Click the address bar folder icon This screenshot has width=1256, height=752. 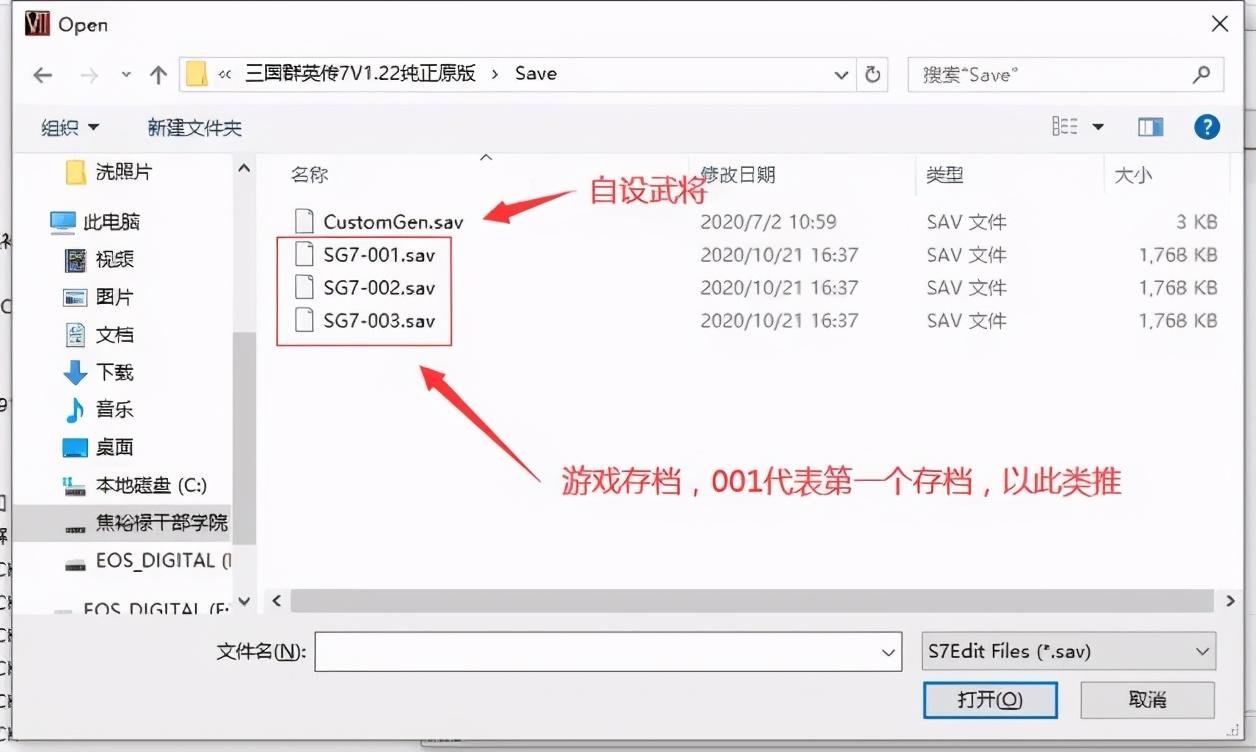(x=197, y=74)
